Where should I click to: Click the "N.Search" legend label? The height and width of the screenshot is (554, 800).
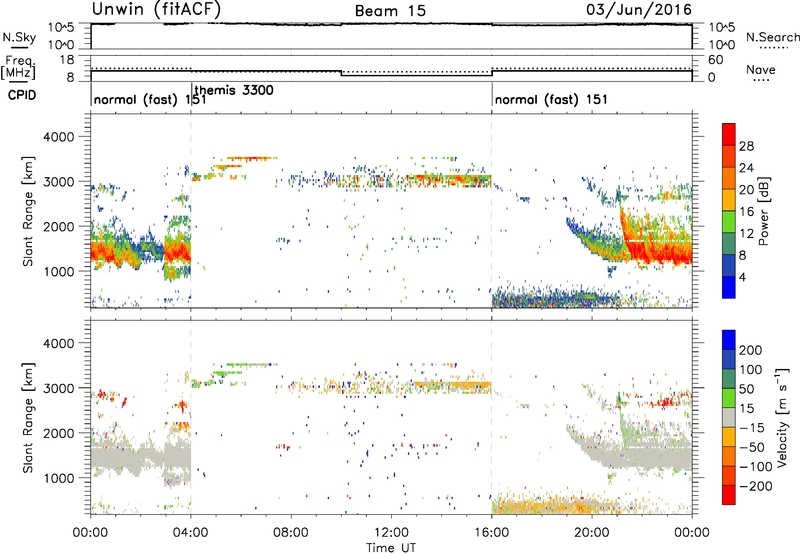(772, 37)
